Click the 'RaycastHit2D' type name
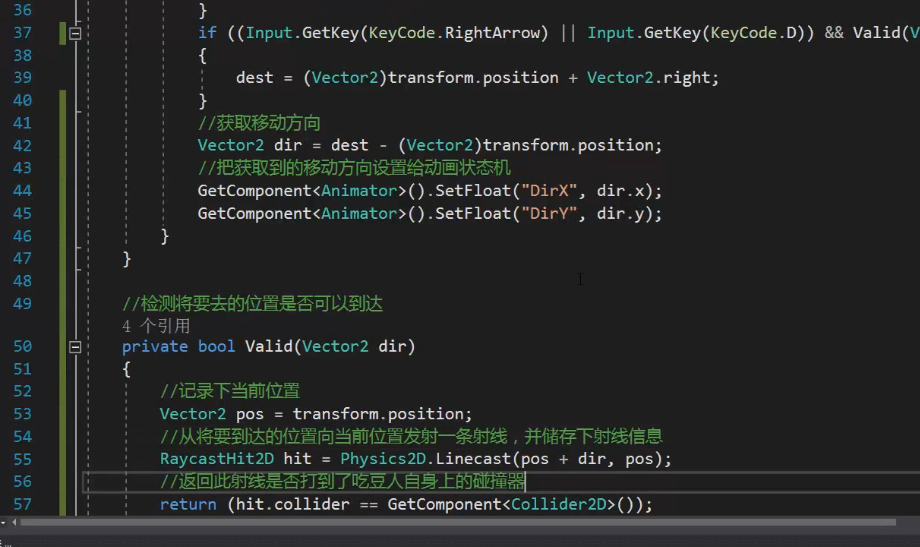 coord(217,459)
